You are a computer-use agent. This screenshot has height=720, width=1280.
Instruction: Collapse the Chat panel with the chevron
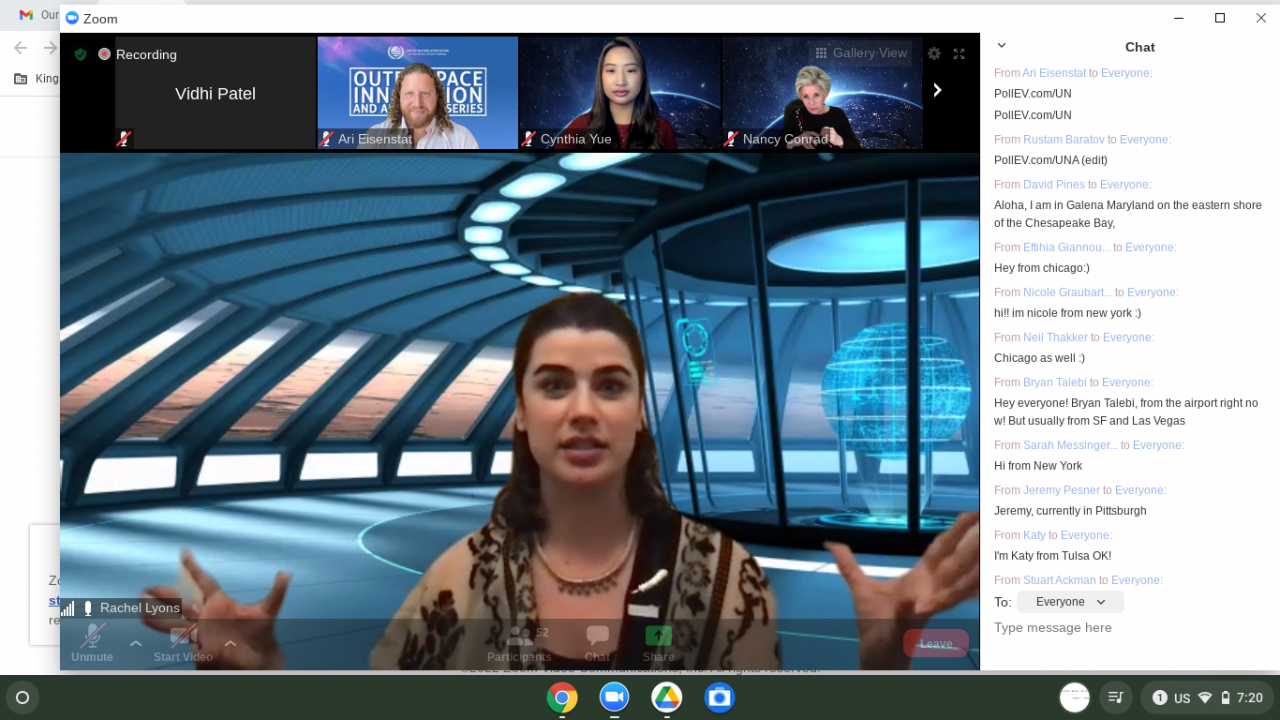coord(1002,46)
